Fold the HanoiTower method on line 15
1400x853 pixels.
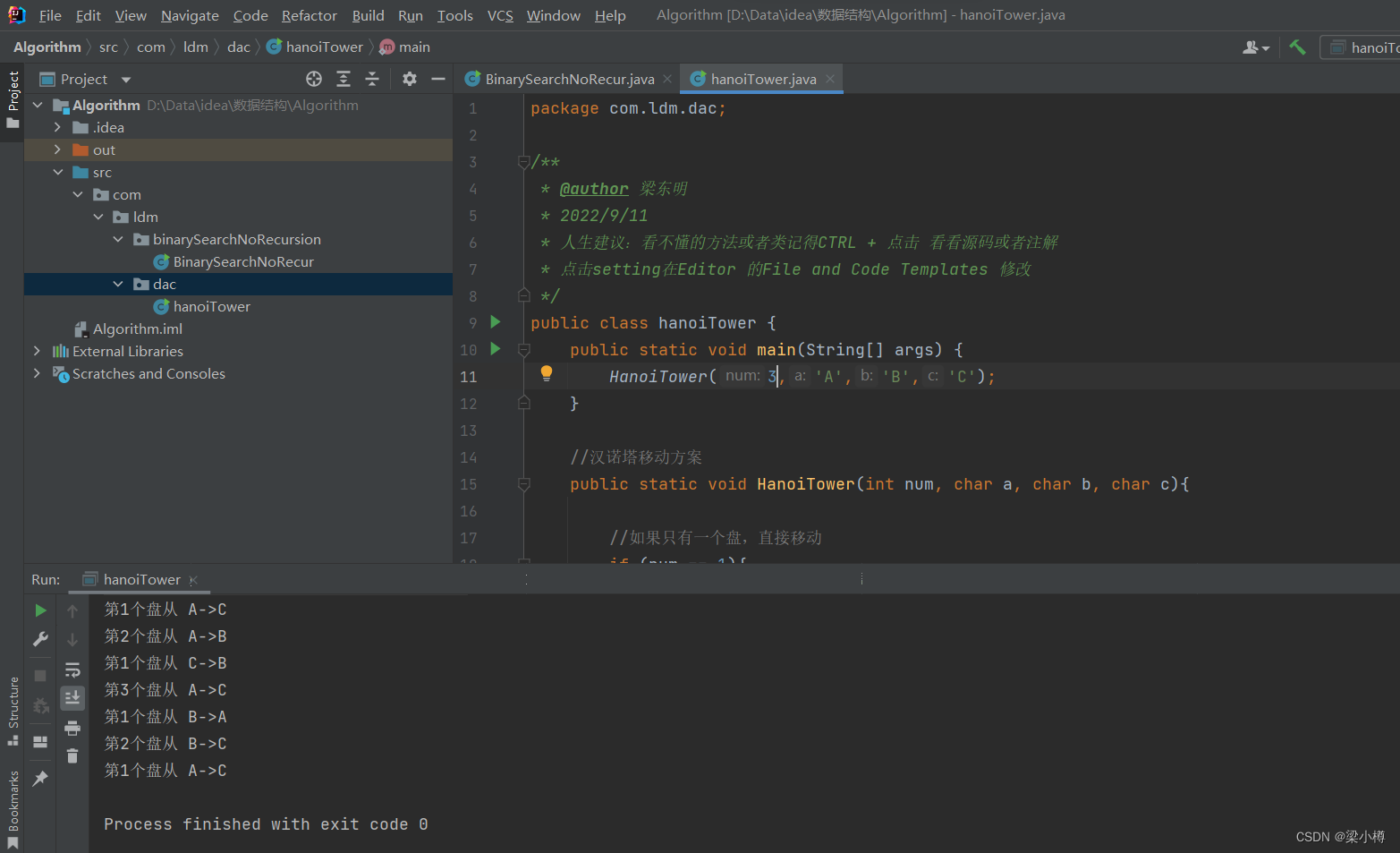[524, 484]
